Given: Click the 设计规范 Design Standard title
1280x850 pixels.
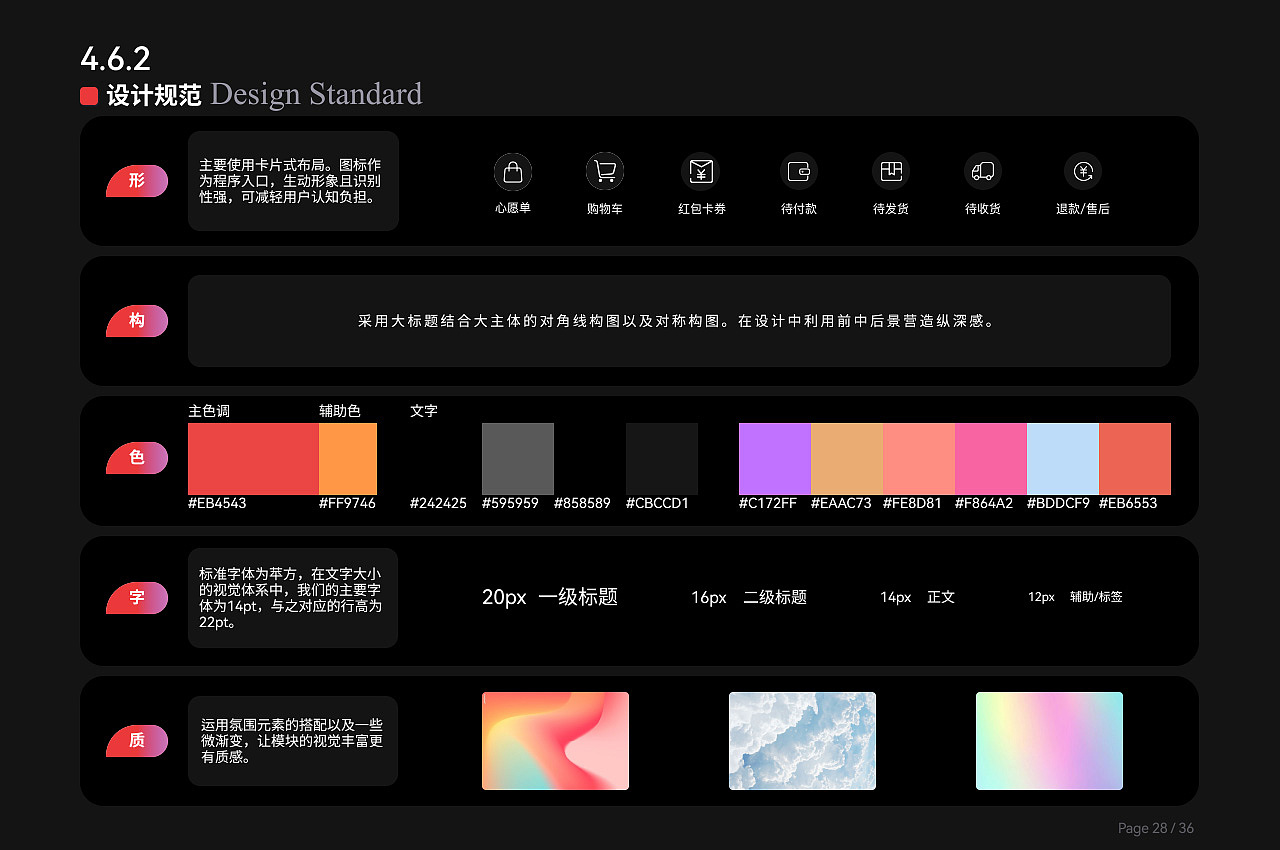Looking at the screenshot, I should click(x=264, y=95).
